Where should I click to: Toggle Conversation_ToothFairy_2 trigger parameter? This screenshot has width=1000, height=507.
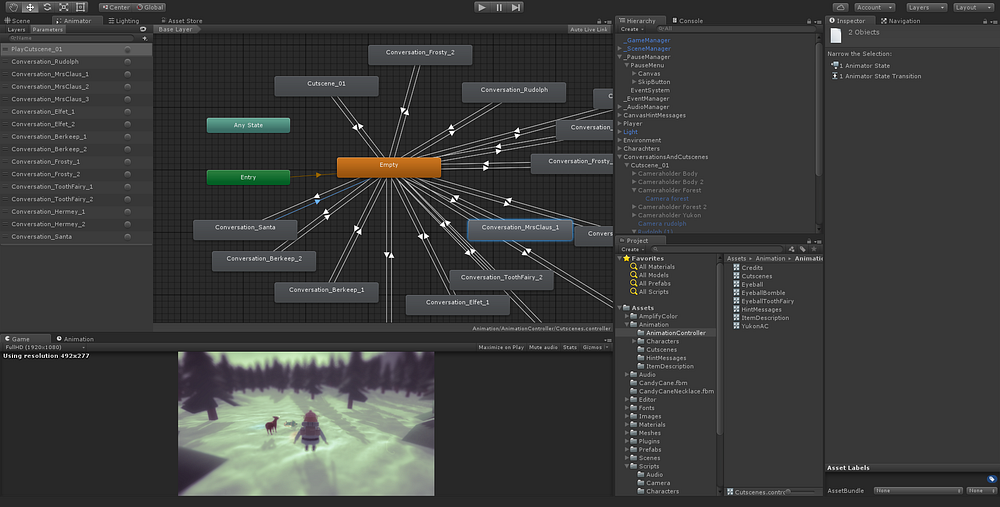click(x=128, y=199)
